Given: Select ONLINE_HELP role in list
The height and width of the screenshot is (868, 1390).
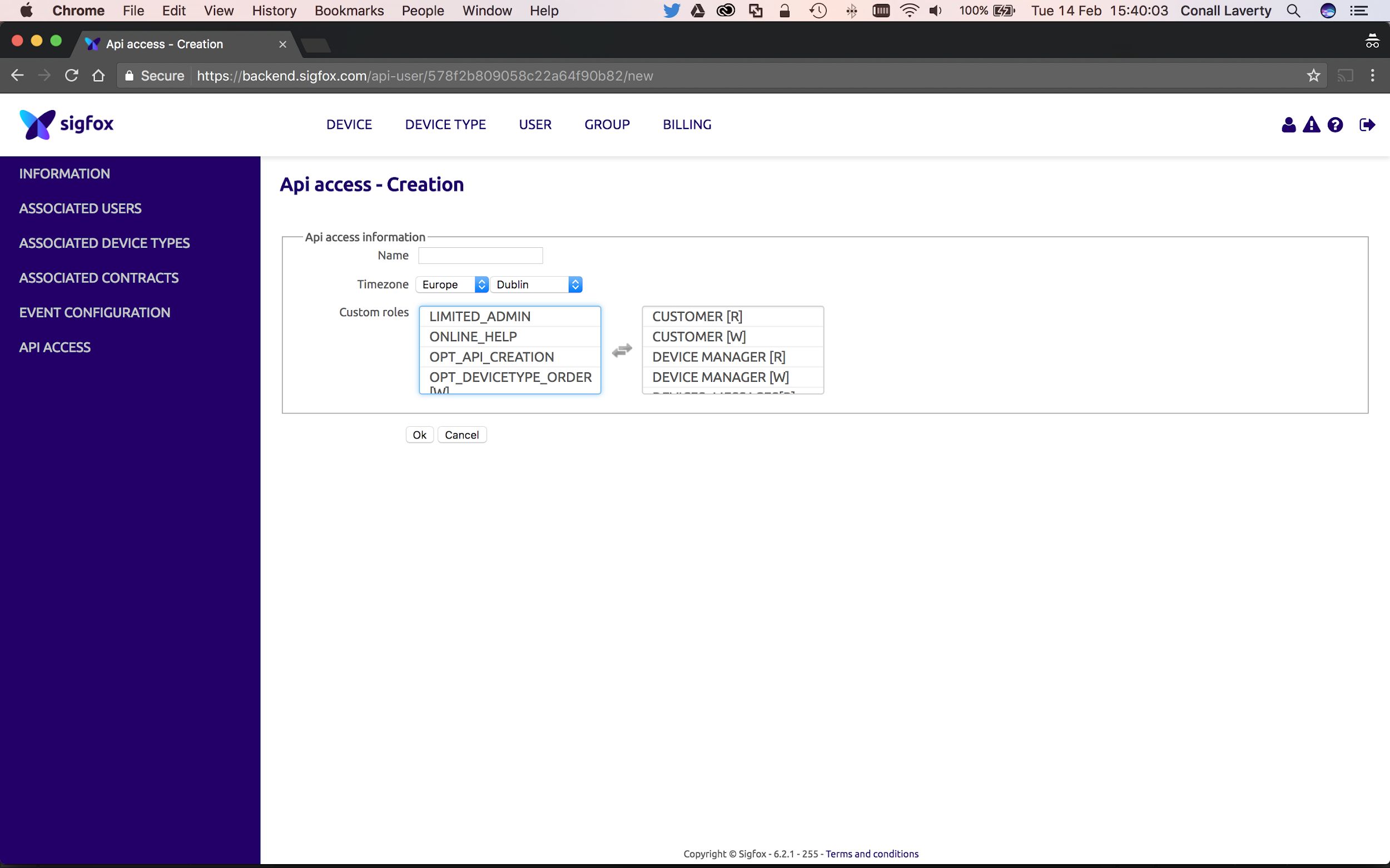Looking at the screenshot, I should (510, 336).
